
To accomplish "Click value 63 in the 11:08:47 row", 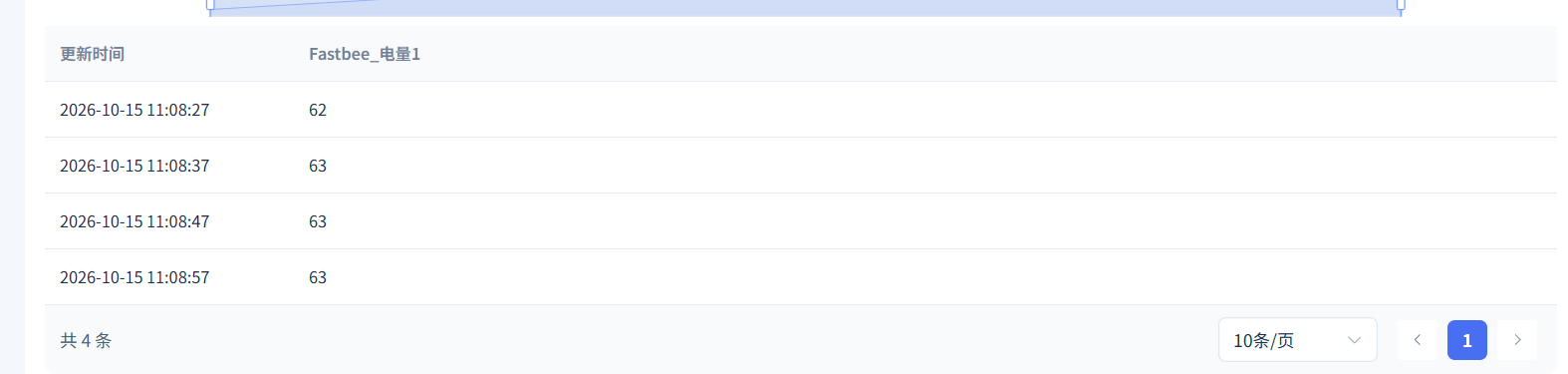I will (x=318, y=221).
